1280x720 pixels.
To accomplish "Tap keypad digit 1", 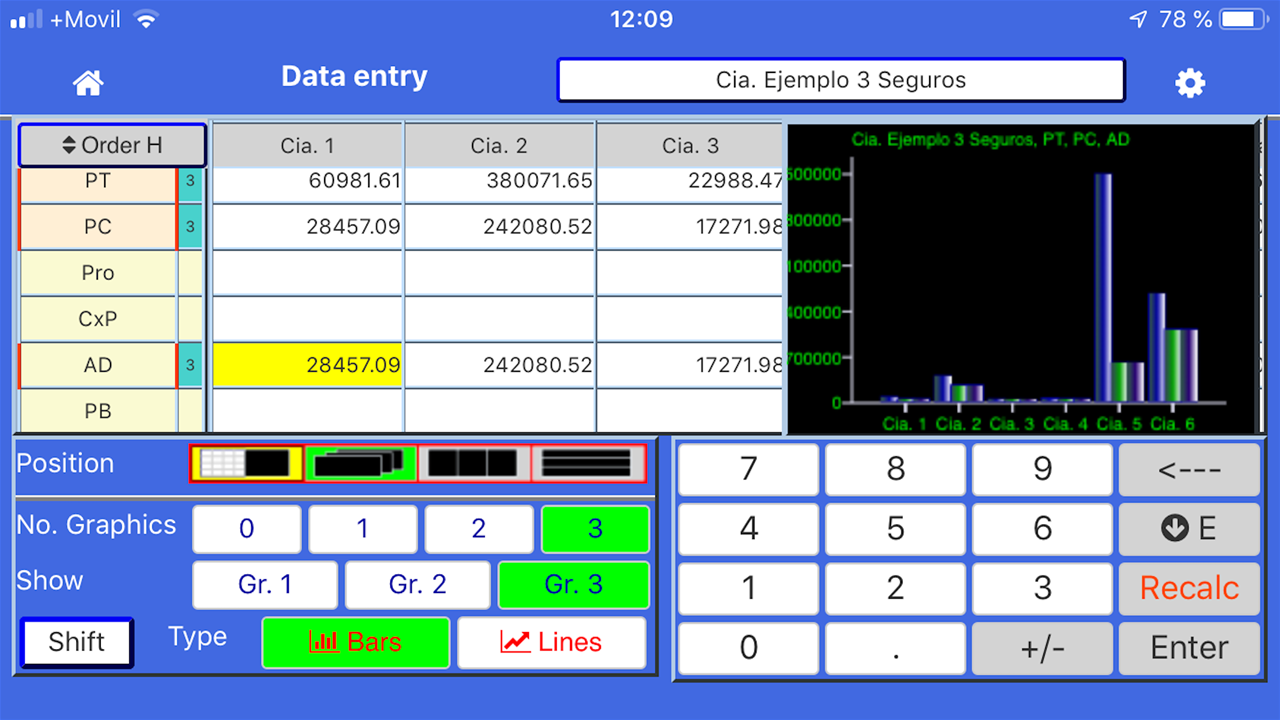I will (748, 588).
